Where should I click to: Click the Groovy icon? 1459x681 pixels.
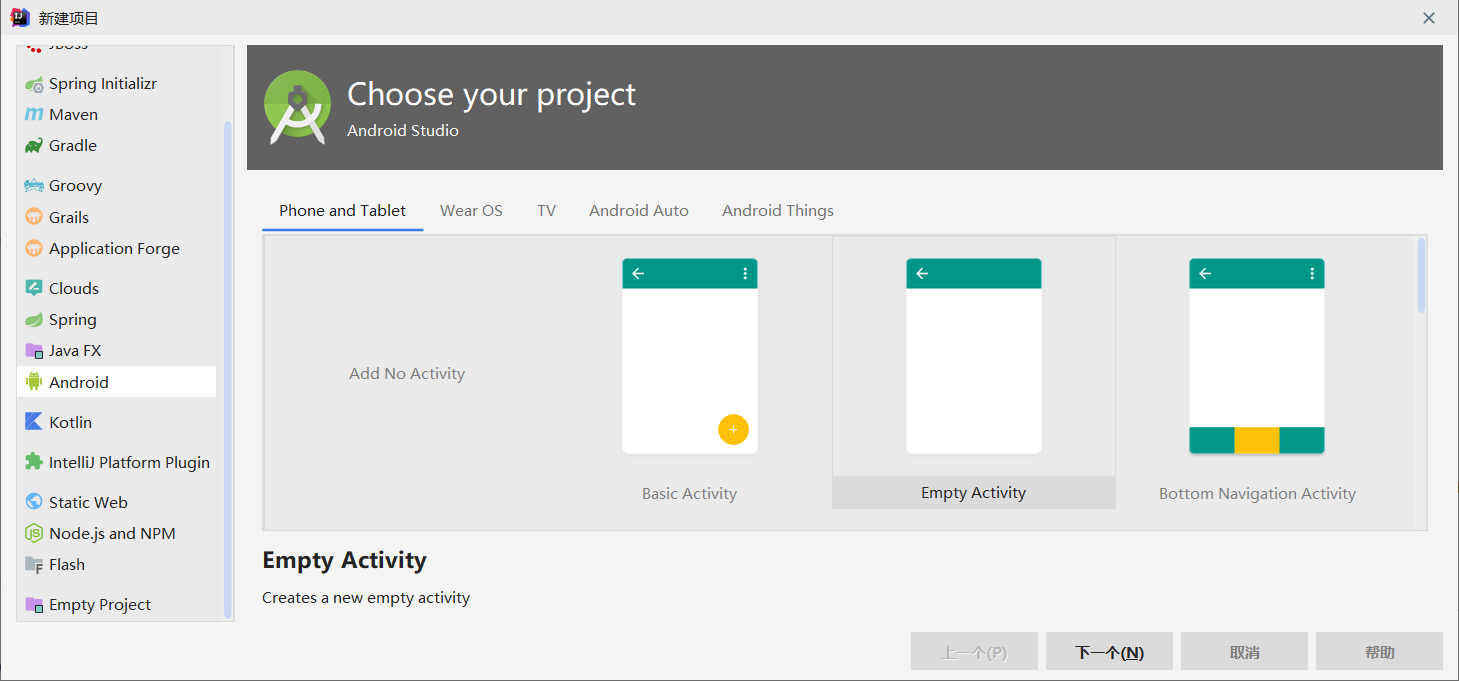point(34,186)
